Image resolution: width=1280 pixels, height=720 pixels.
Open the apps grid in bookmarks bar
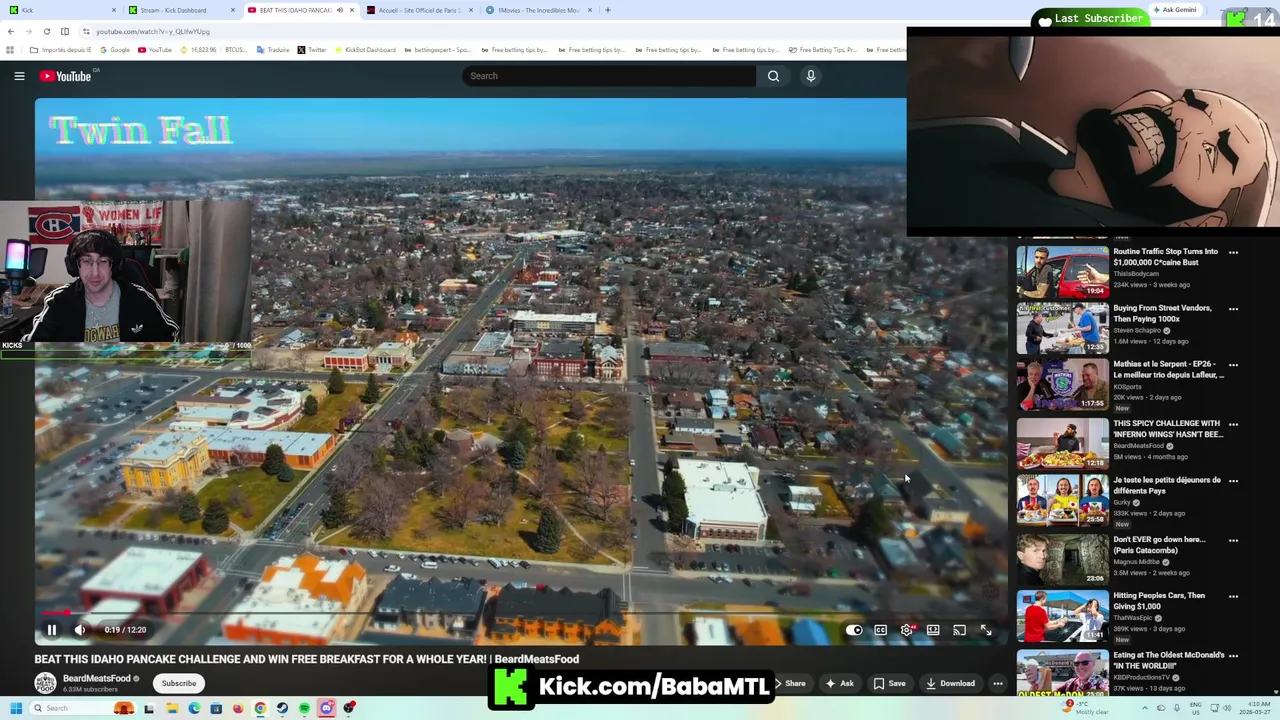click(10, 50)
